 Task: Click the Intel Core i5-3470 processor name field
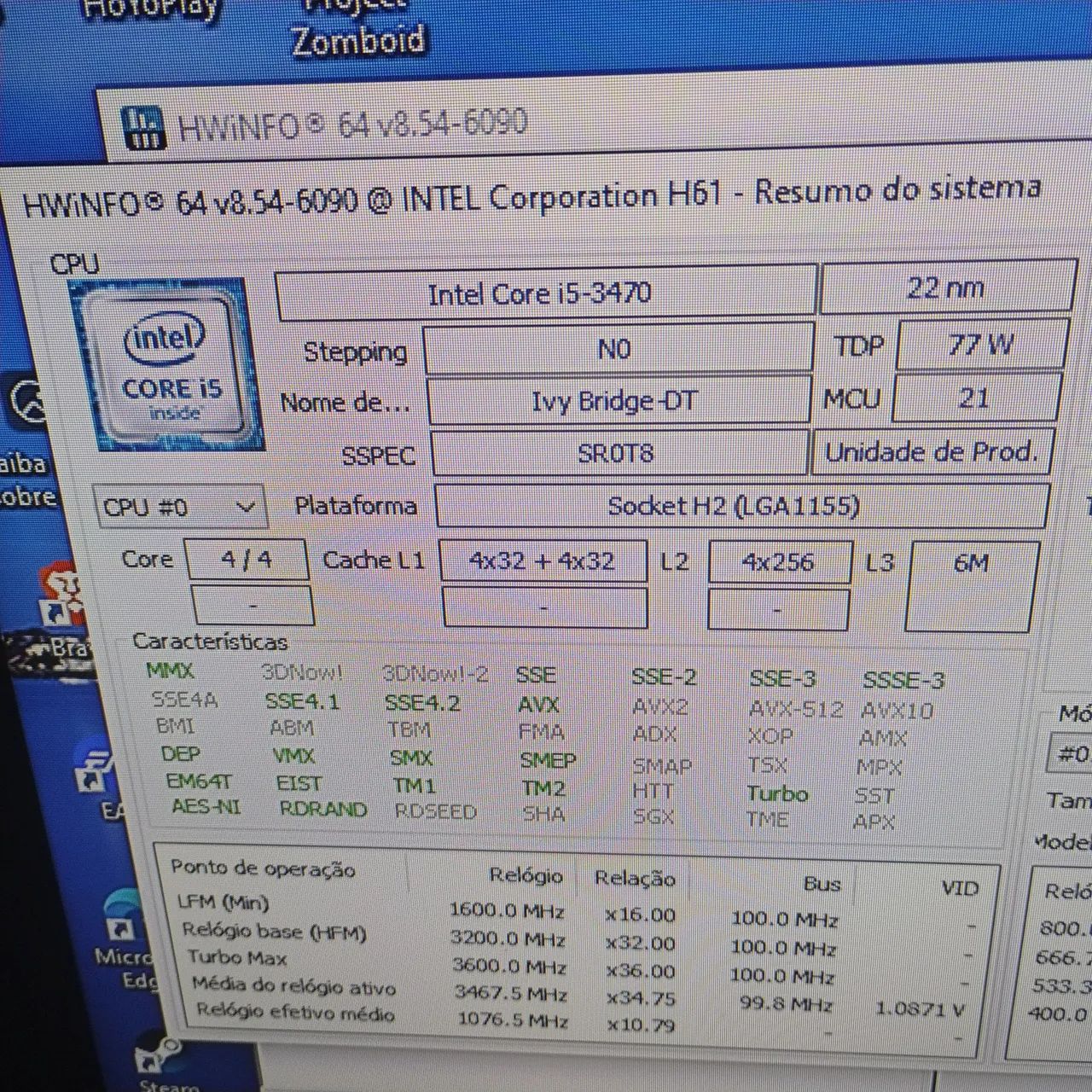[x=545, y=294]
